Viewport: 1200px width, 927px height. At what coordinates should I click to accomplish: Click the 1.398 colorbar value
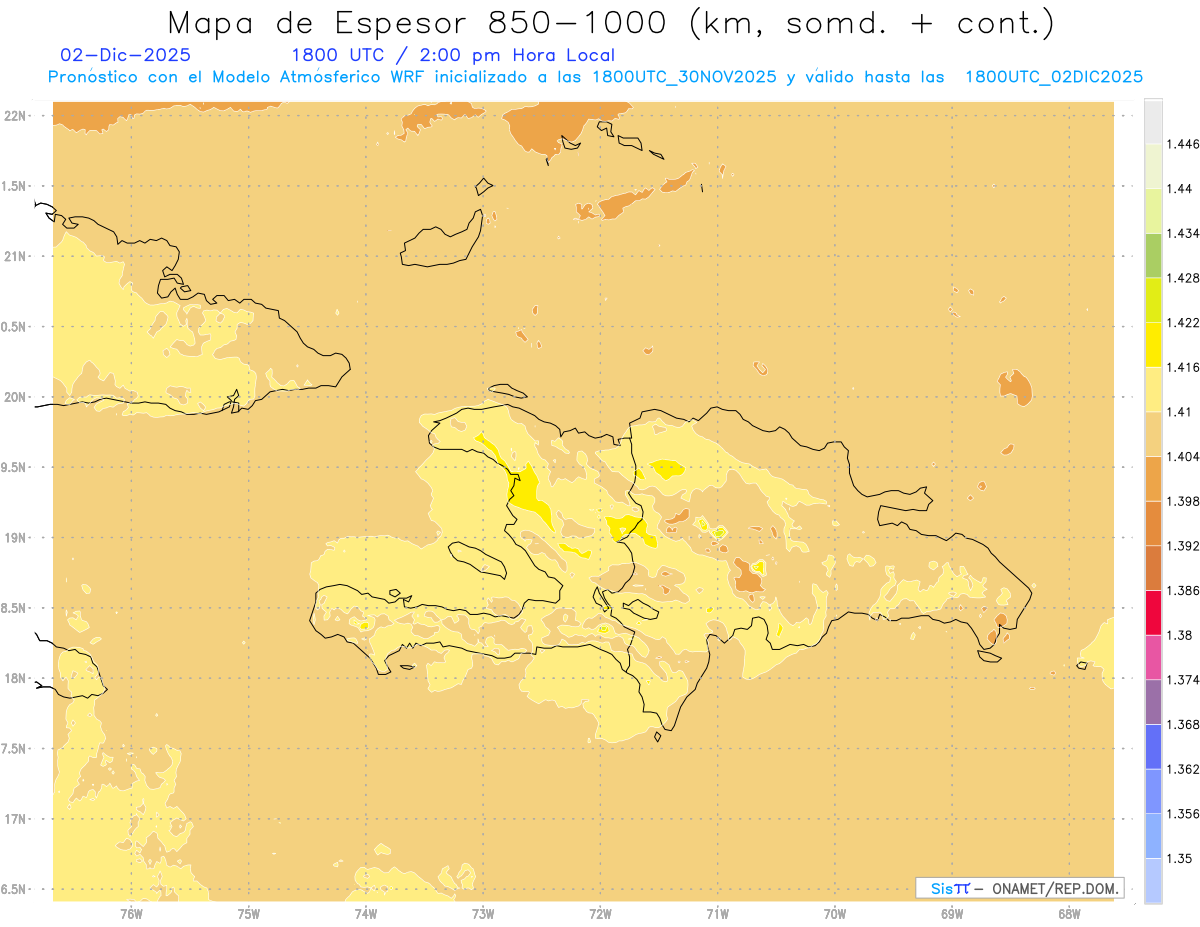pyautogui.click(x=1183, y=501)
